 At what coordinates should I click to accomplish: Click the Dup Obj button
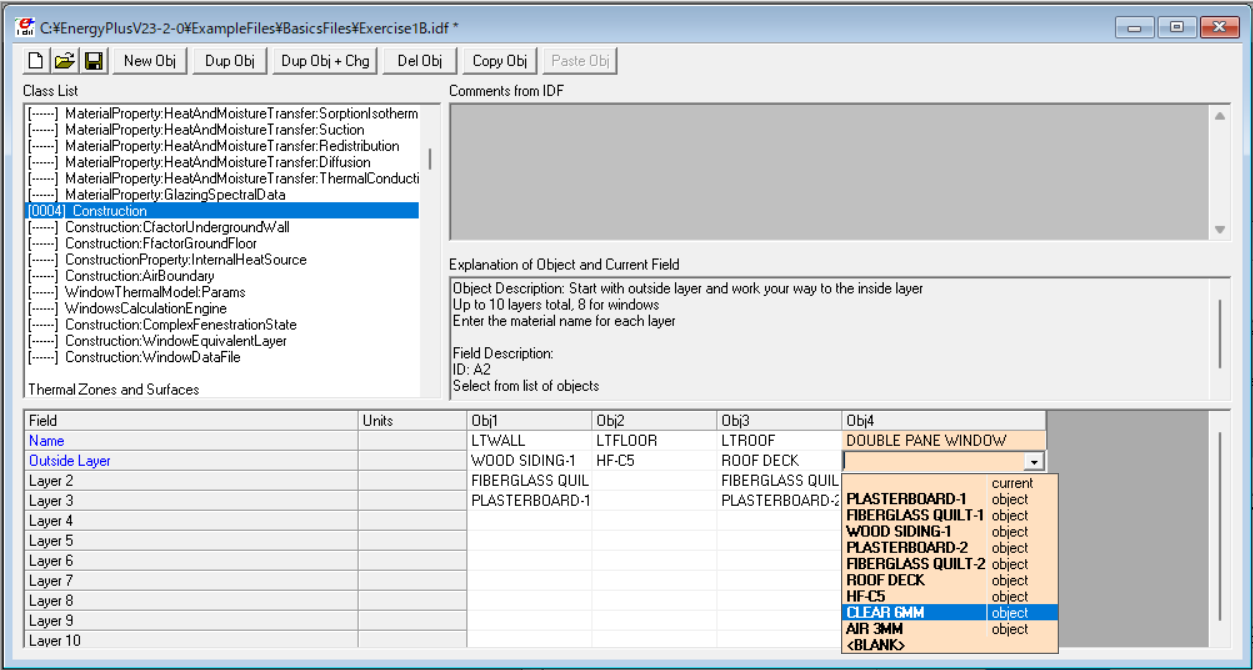[x=230, y=61]
